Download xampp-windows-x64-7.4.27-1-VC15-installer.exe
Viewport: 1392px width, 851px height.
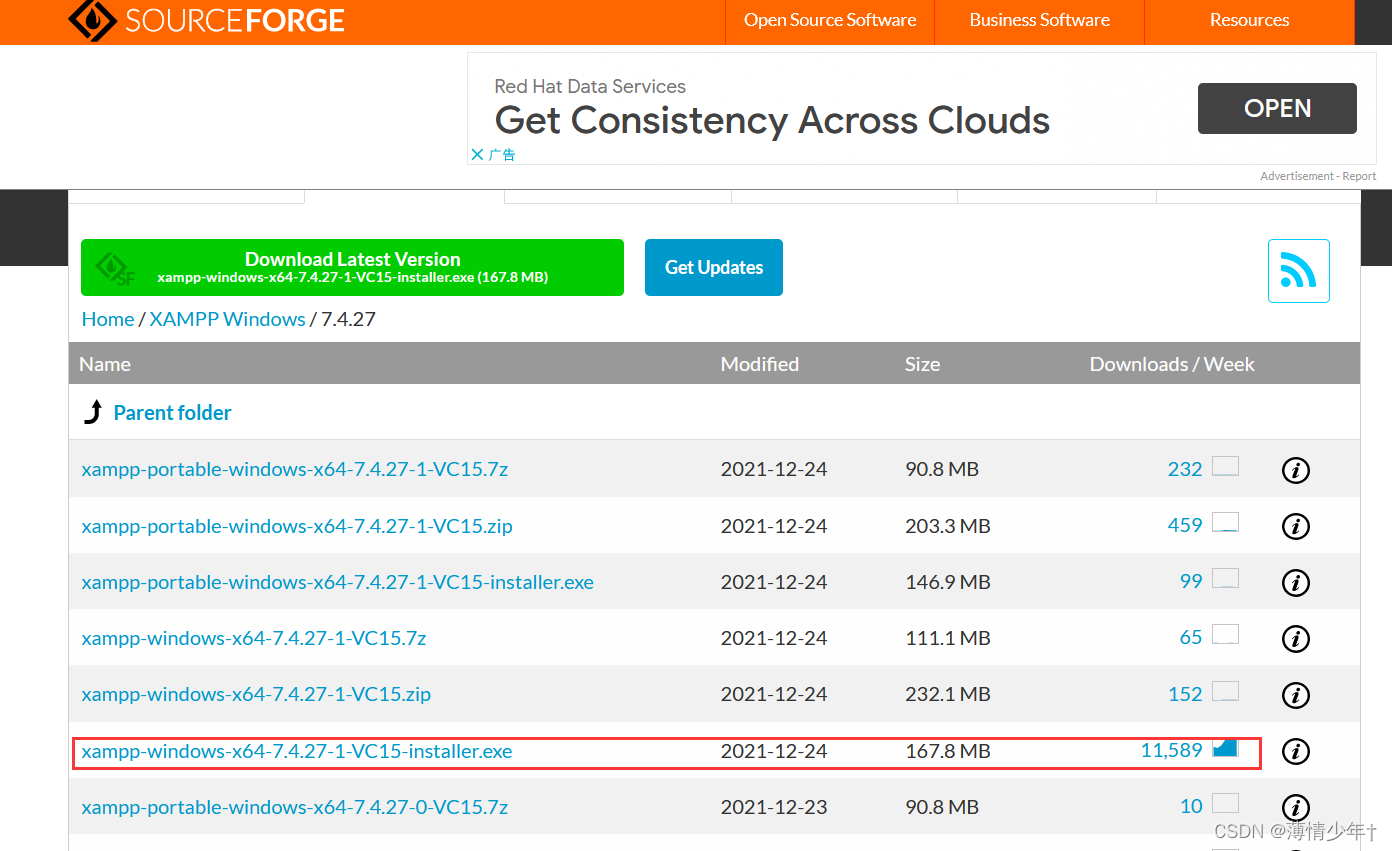tap(297, 751)
